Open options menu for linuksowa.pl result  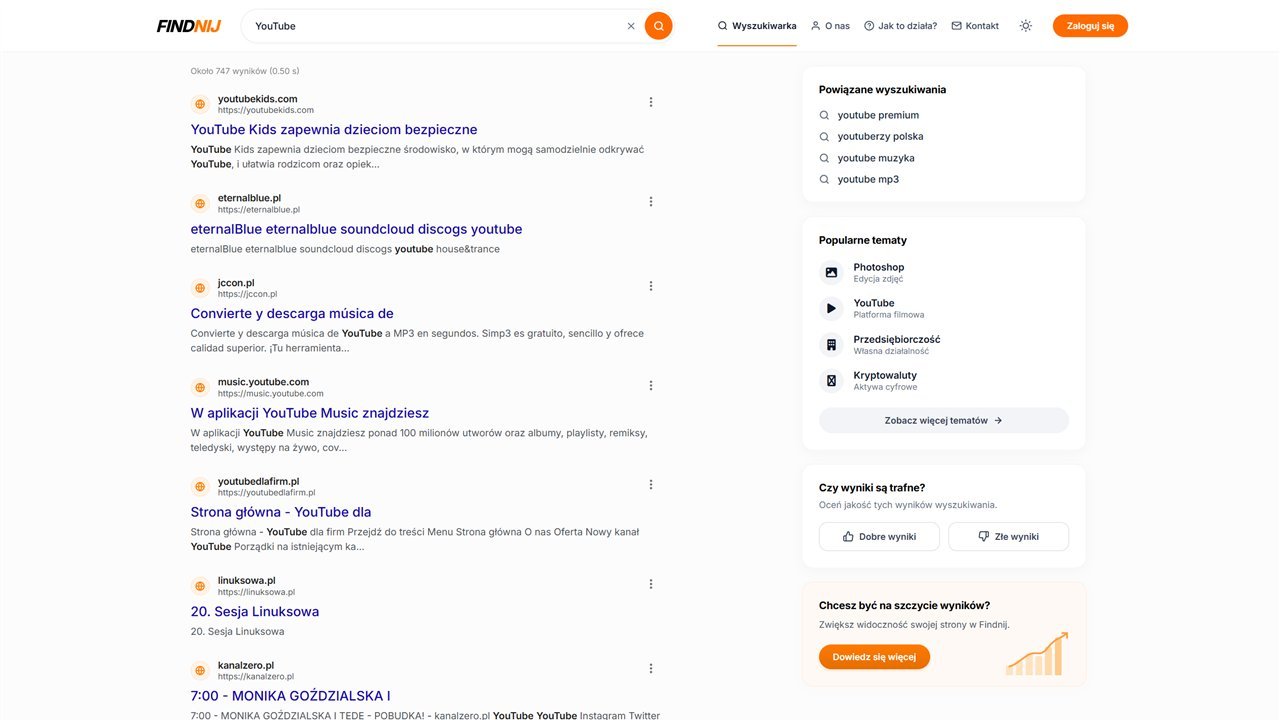[651, 584]
